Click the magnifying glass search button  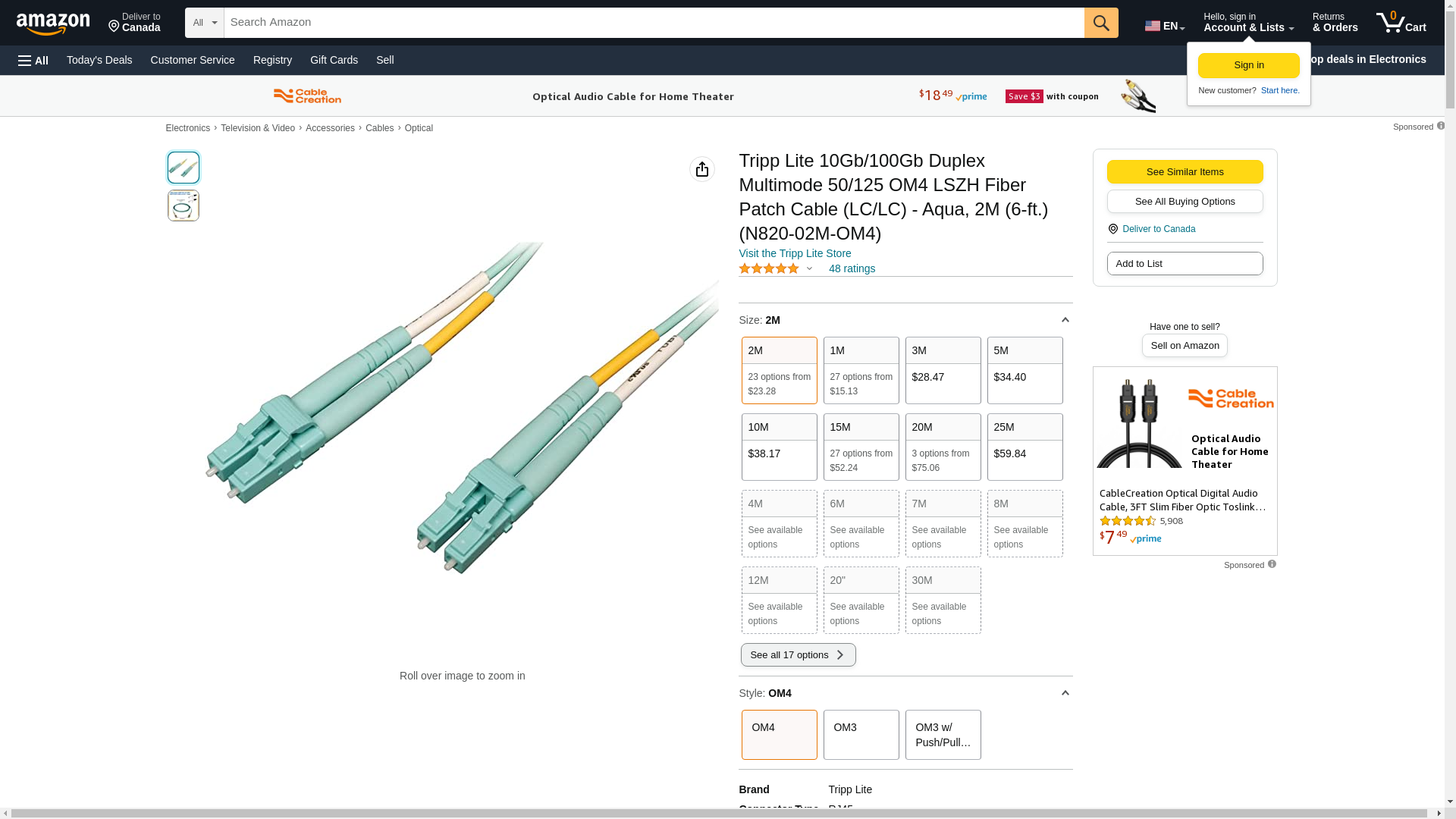(1101, 23)
